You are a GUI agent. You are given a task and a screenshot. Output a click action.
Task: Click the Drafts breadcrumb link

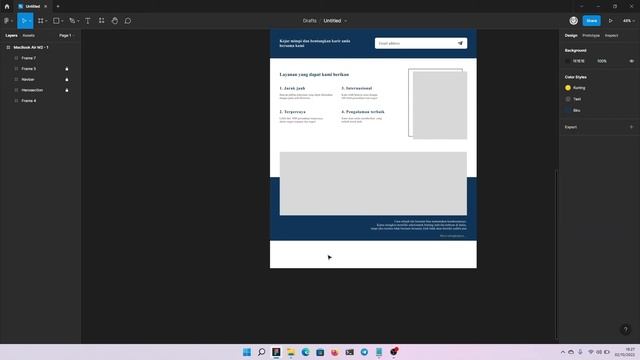[x=309, y=21]
